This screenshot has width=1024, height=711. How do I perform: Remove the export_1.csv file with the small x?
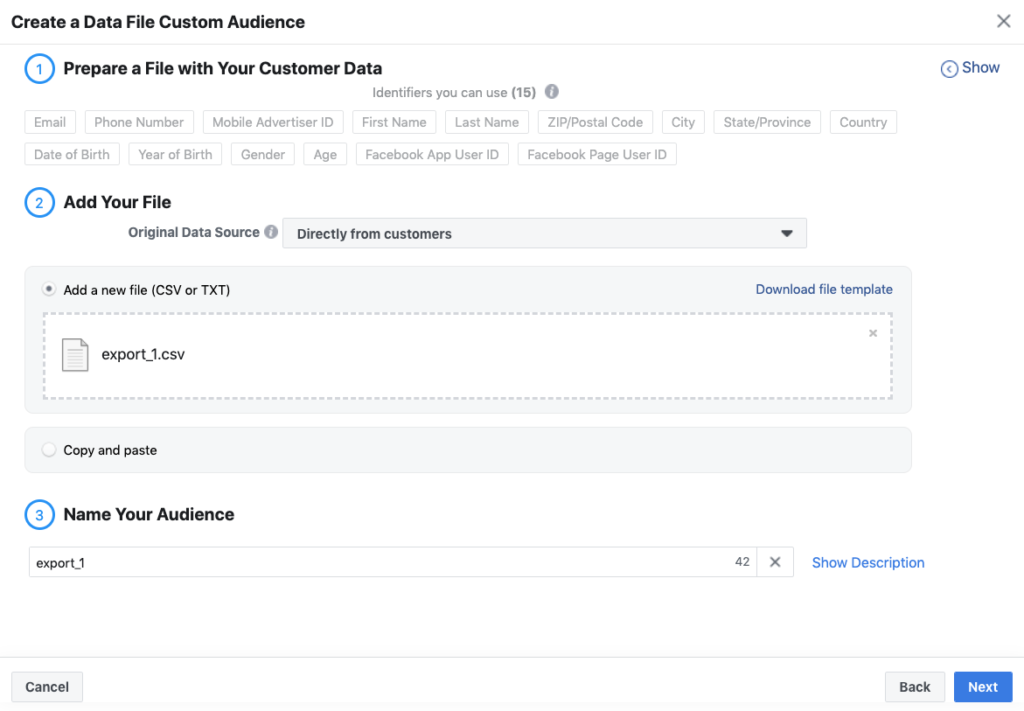[x=873, y=333]
